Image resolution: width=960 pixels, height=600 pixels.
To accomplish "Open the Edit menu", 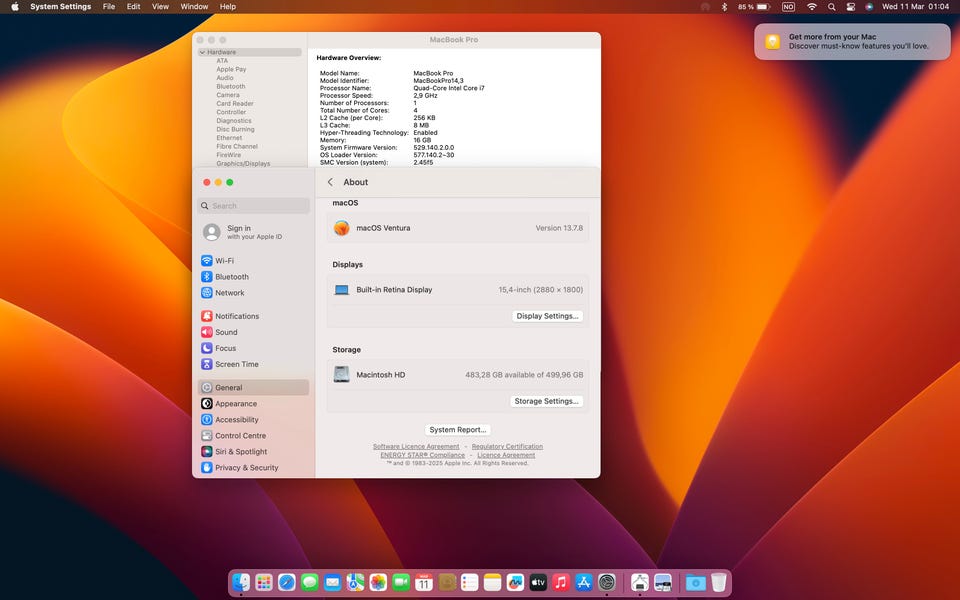I will [133, 7].
